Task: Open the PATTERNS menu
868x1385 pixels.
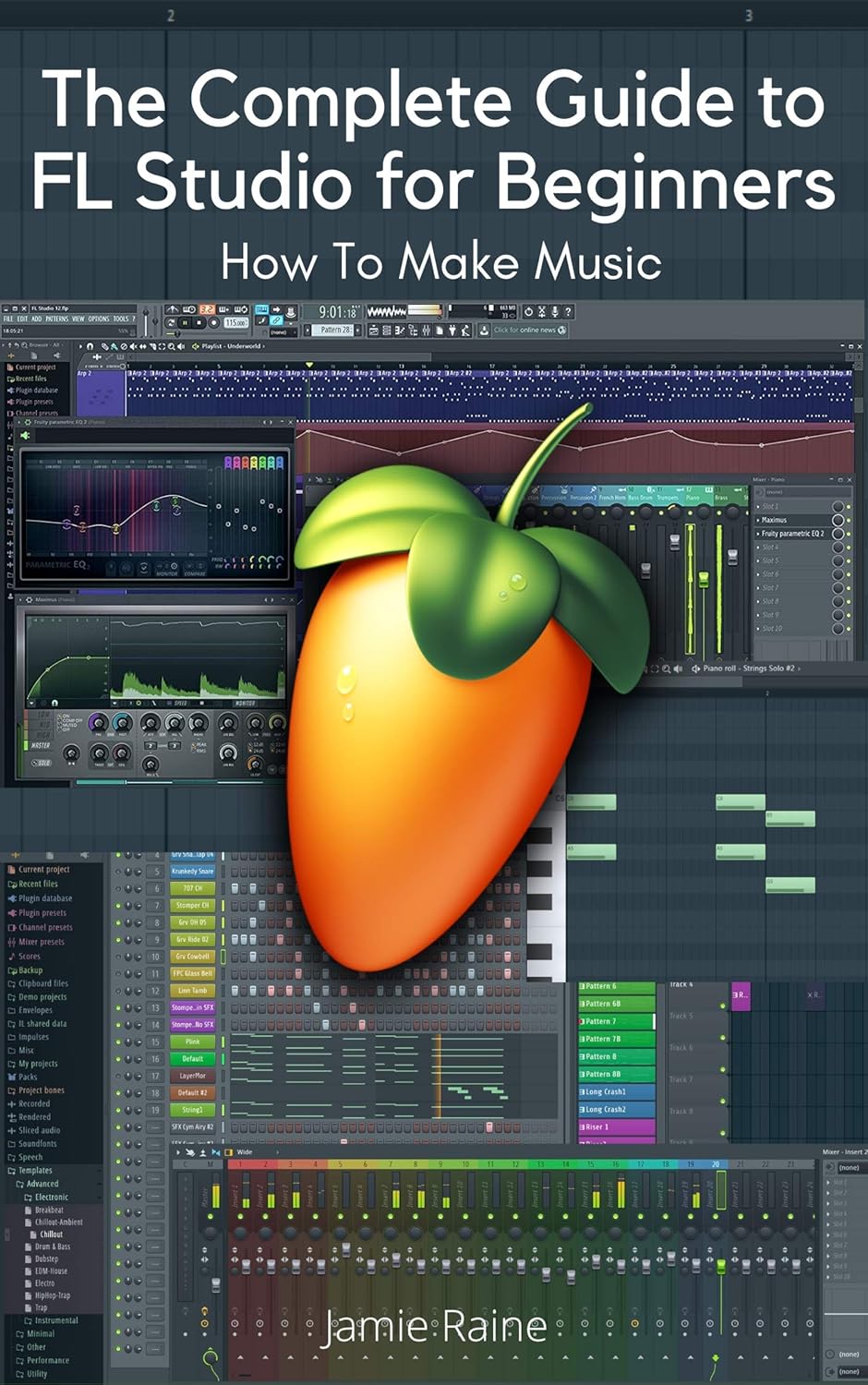Action: 56,319
